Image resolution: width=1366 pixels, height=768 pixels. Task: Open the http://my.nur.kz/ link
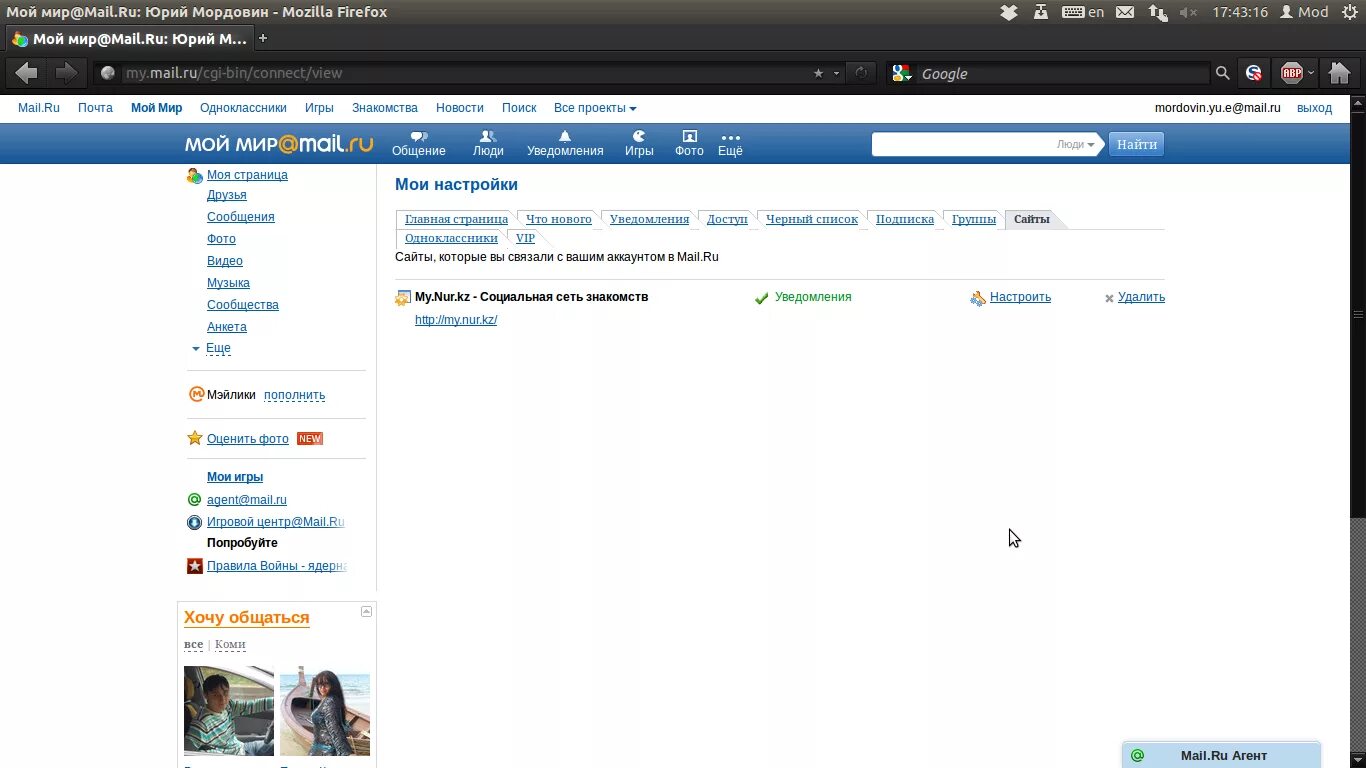pyautogui.click(x=456, y=320)
